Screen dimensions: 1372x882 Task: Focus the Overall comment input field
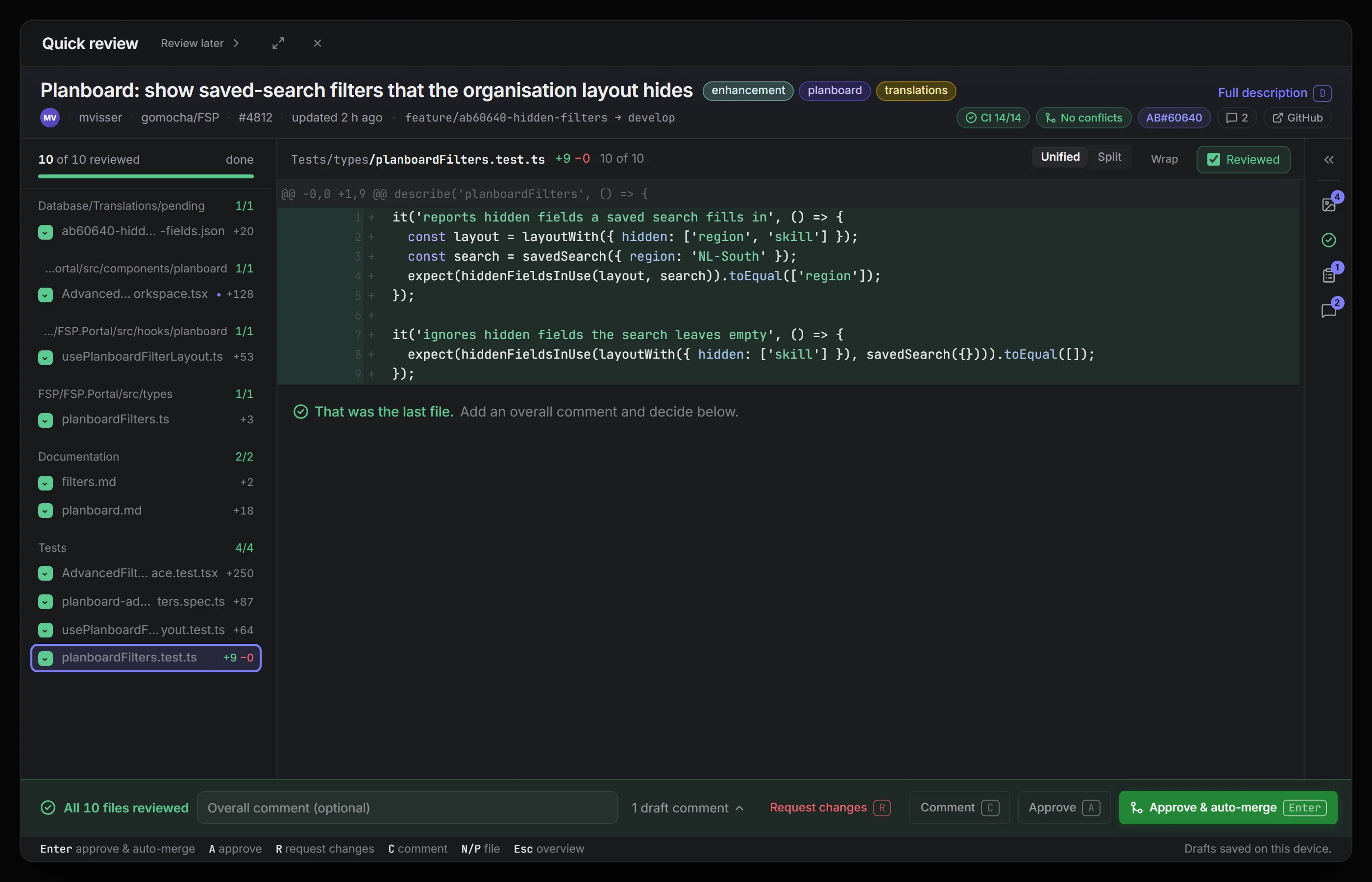(x=407, y=808)
